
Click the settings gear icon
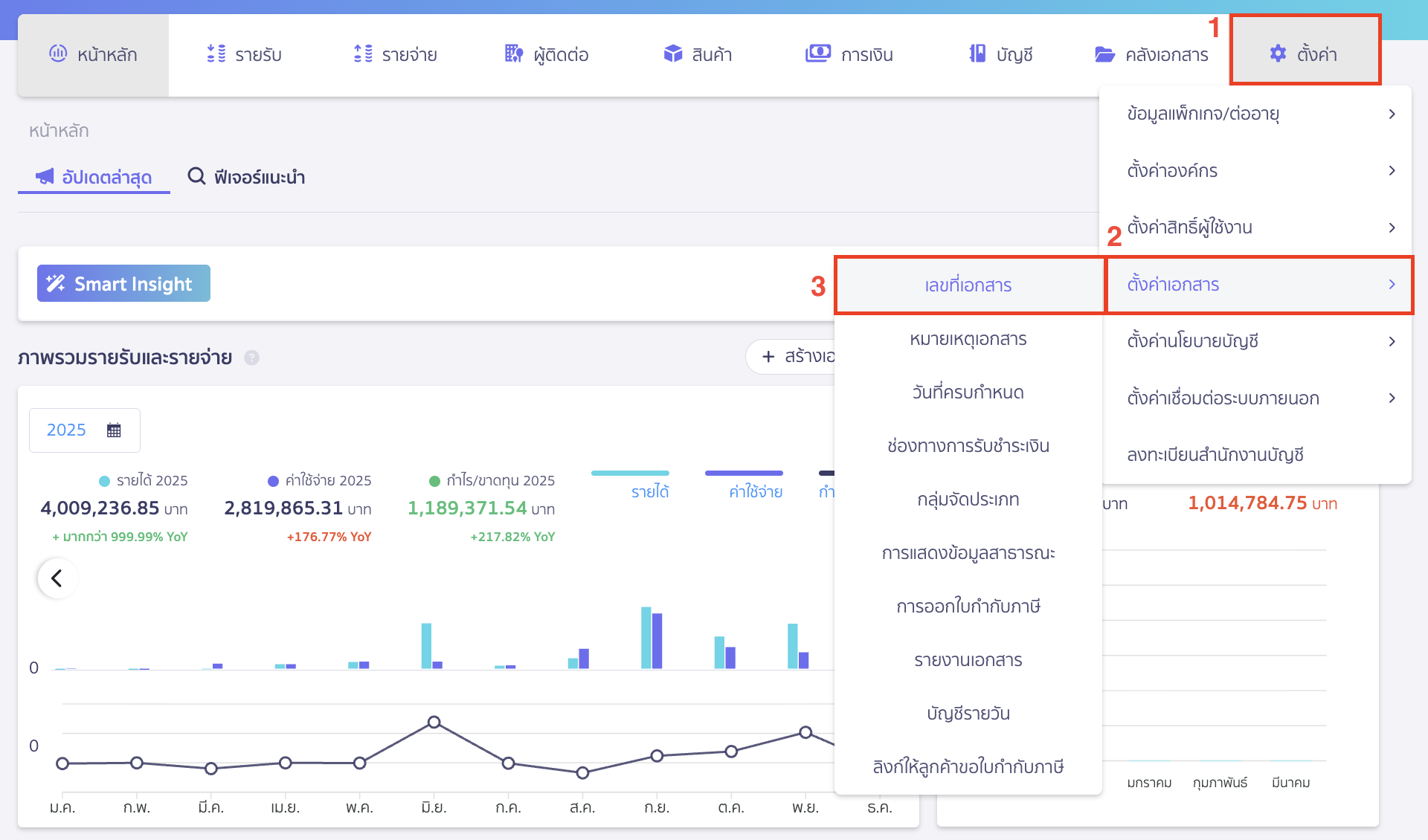click(1277, 54)
